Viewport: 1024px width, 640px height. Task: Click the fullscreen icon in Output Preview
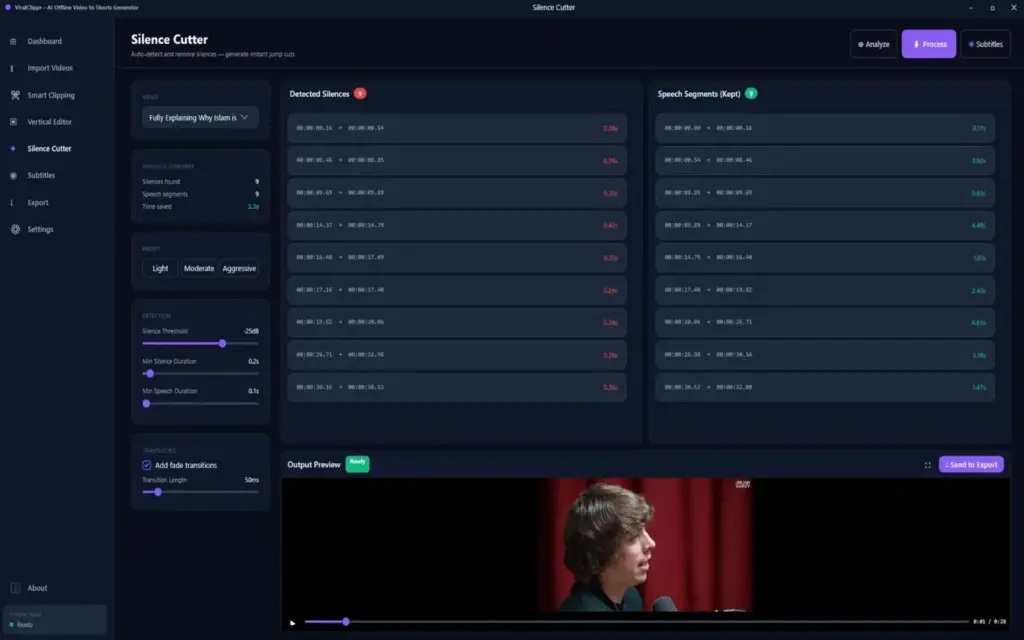tap(927, 465)
